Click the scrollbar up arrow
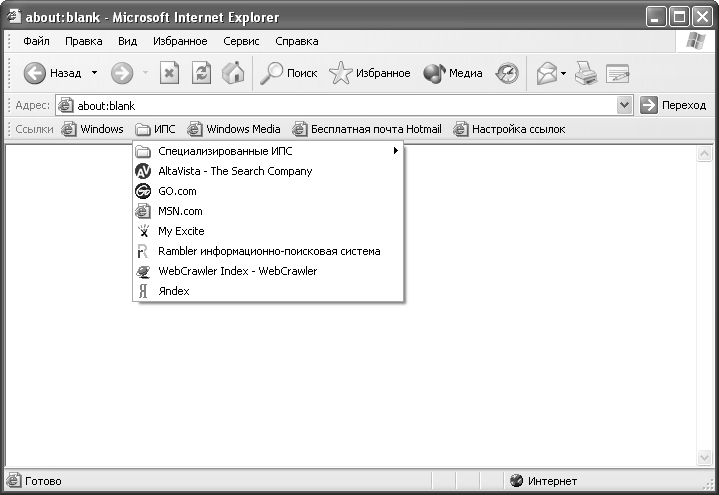719x495 pixels. tap(704, 154)
